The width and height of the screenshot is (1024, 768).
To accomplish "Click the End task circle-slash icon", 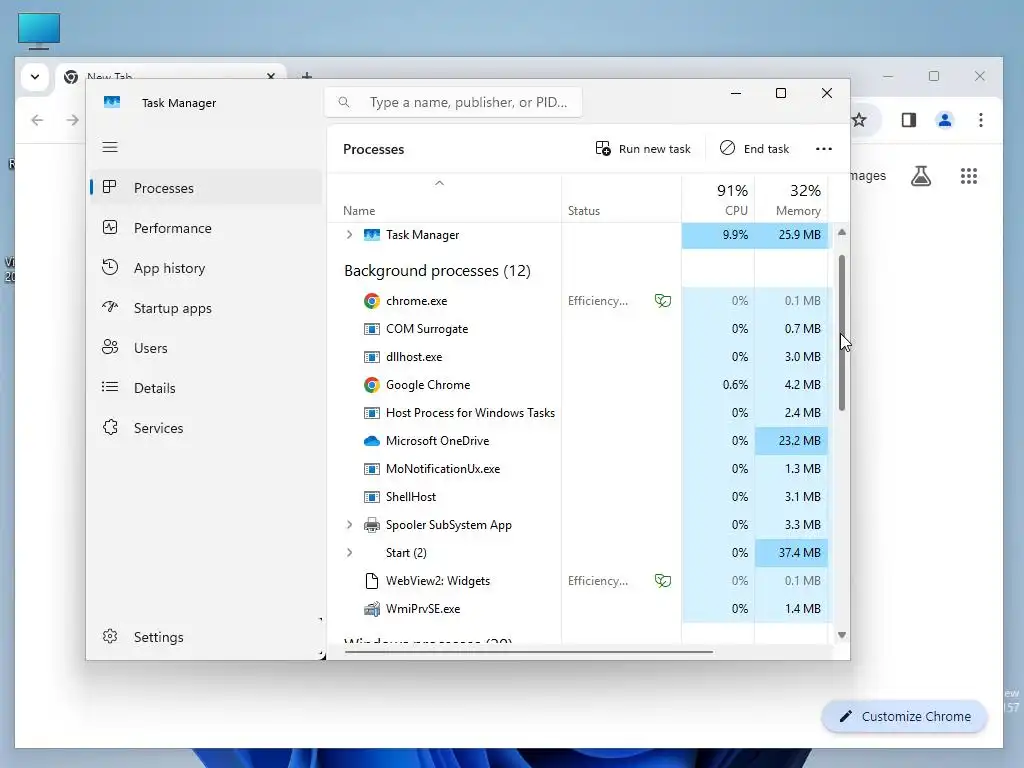I will click(727, 148).
